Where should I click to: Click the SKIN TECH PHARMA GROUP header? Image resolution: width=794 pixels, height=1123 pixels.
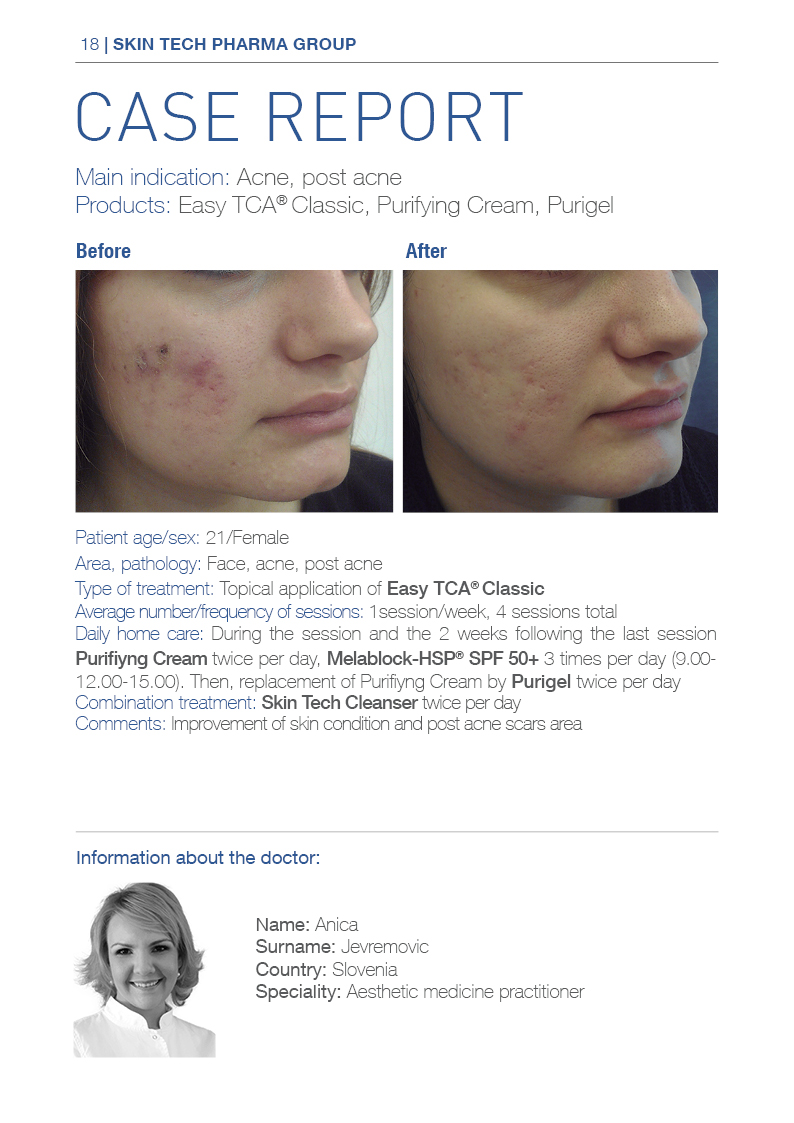pyautogui.click(x=234, y=44)
